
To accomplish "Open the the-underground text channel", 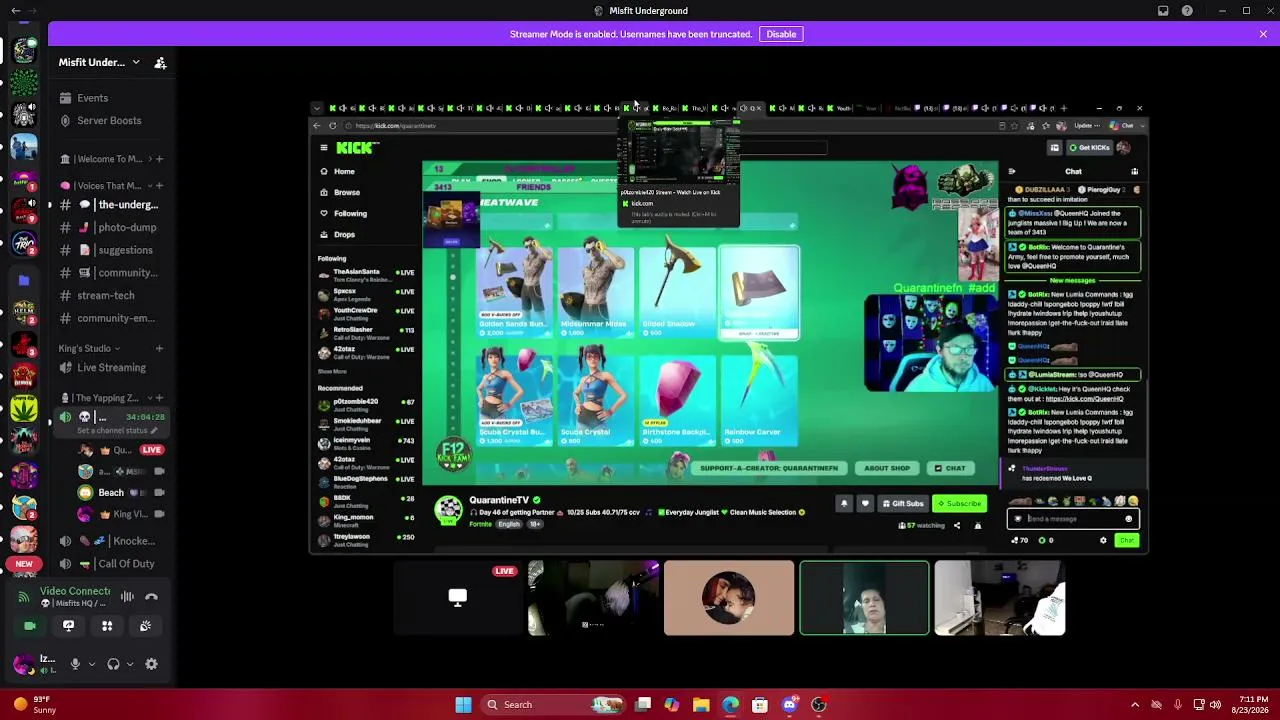I will [113, 205].
